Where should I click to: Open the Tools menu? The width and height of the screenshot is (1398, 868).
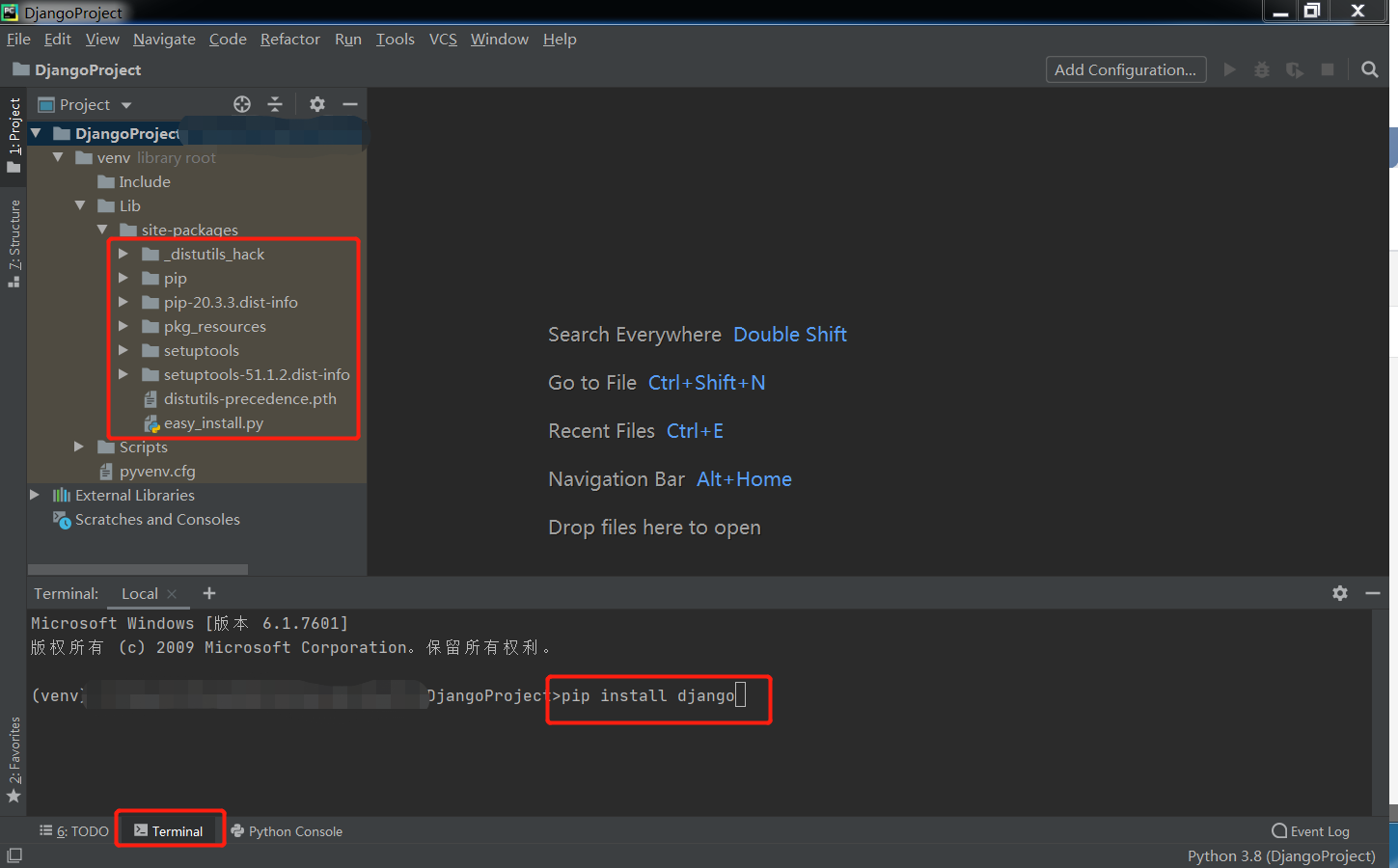coord(395,39)
